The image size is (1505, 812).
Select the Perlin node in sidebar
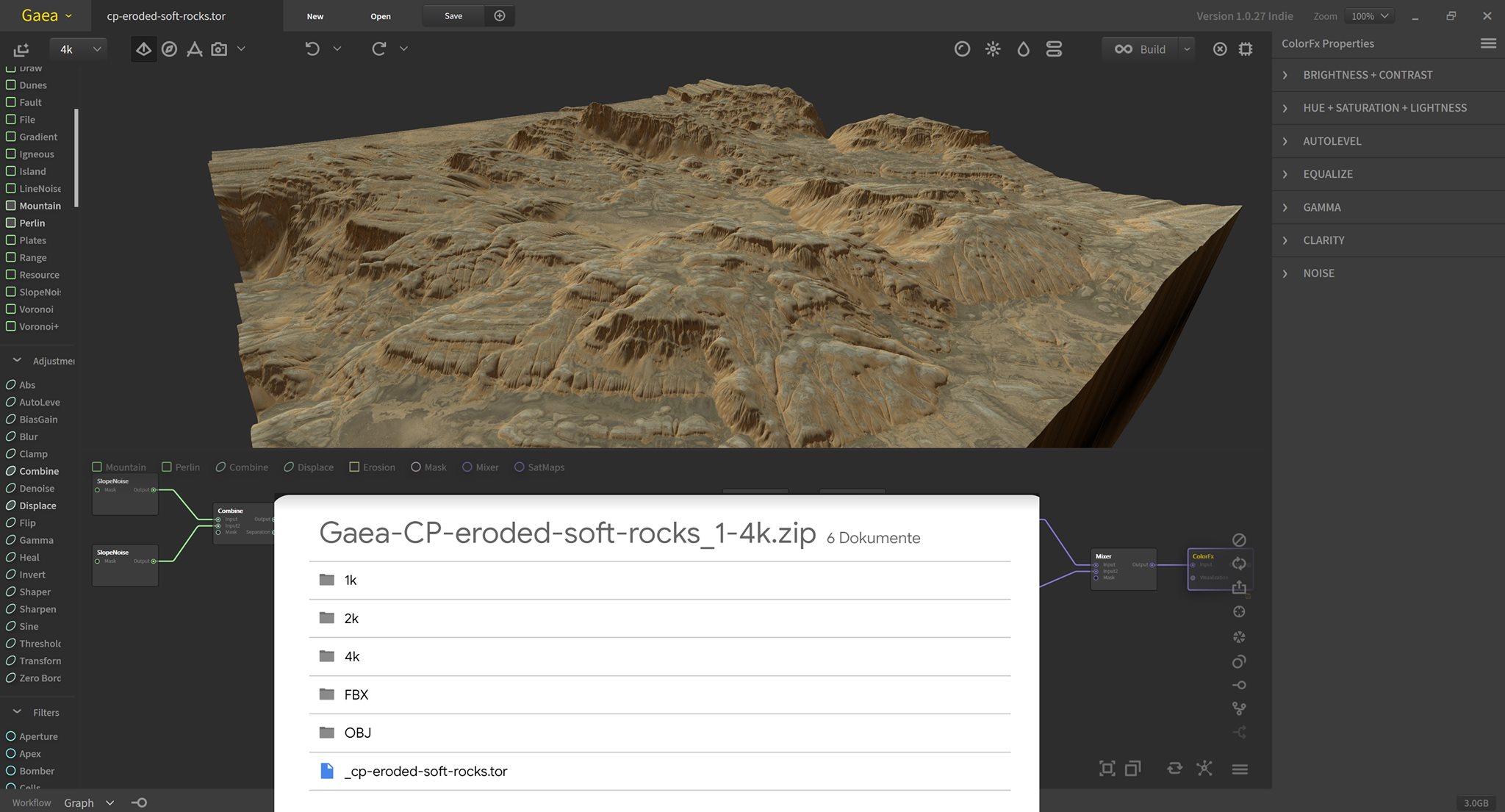(x=26, y=223)
